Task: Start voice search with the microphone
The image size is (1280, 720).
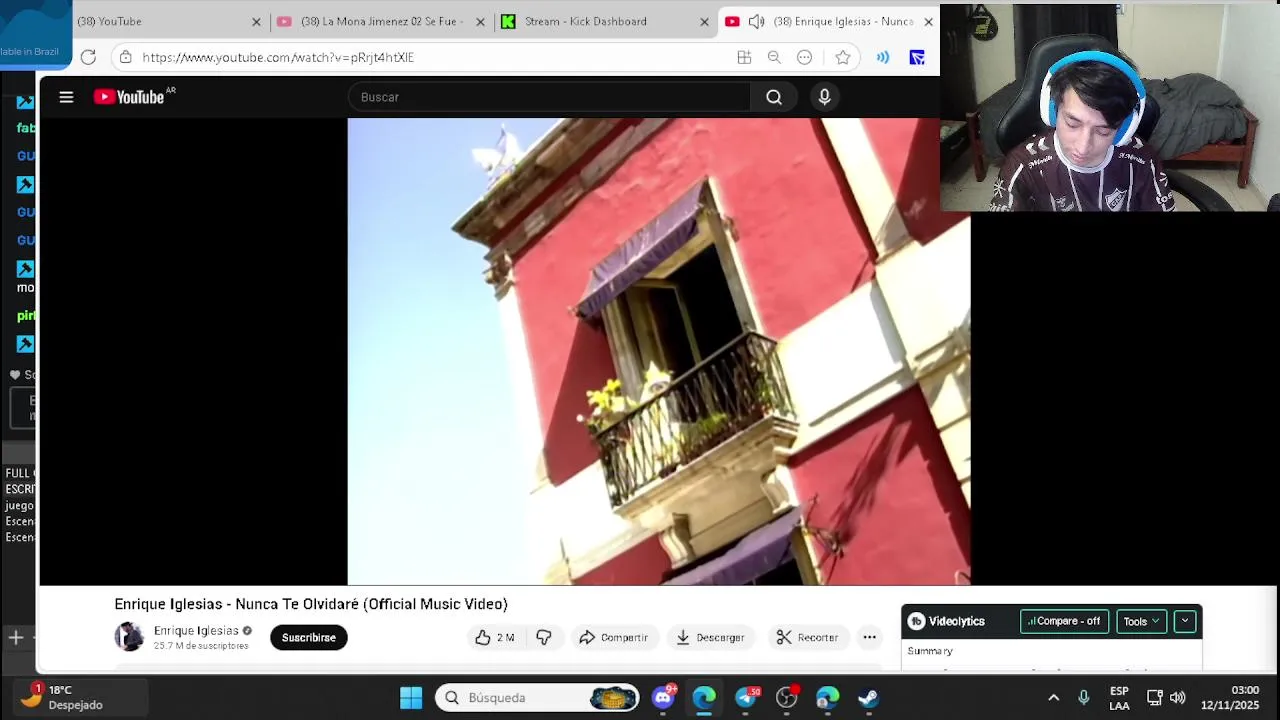Action: (825, 97)
